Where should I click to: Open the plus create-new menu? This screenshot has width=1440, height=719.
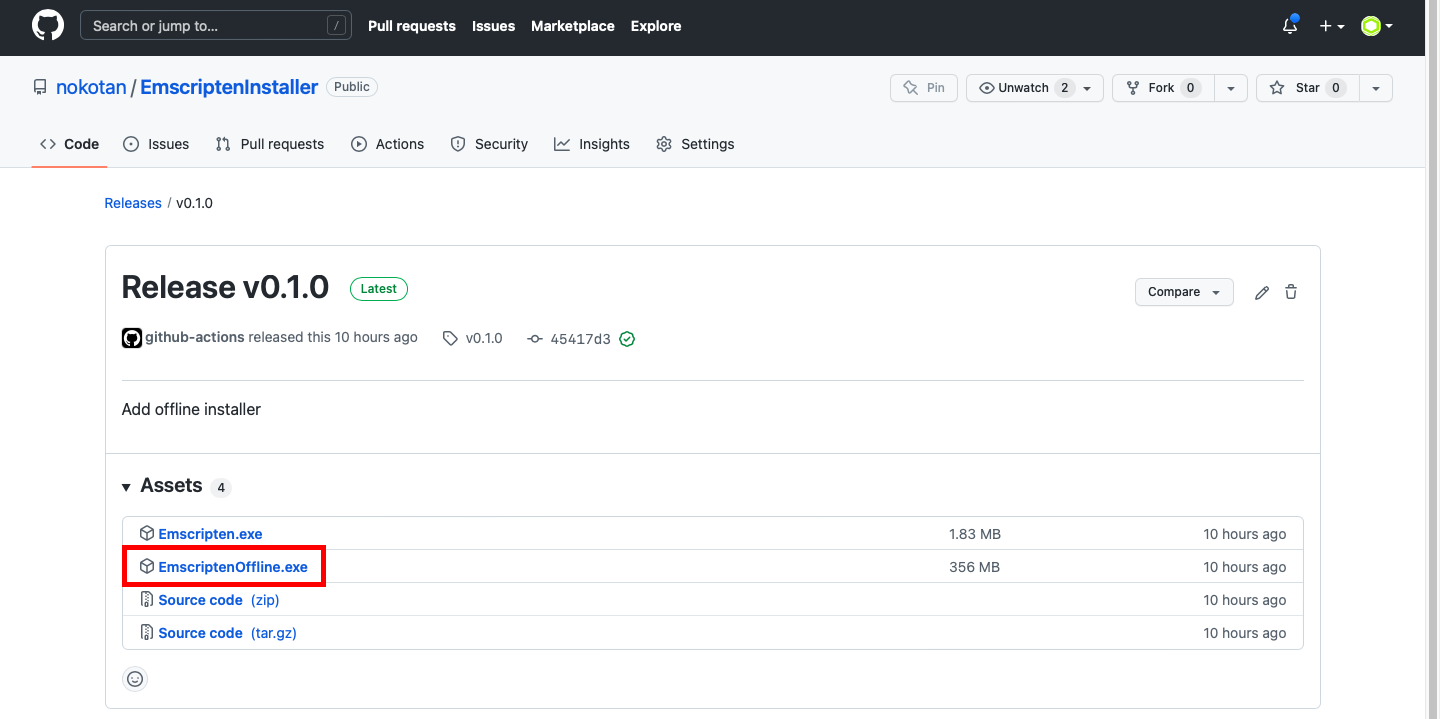tap(1331, 26)
